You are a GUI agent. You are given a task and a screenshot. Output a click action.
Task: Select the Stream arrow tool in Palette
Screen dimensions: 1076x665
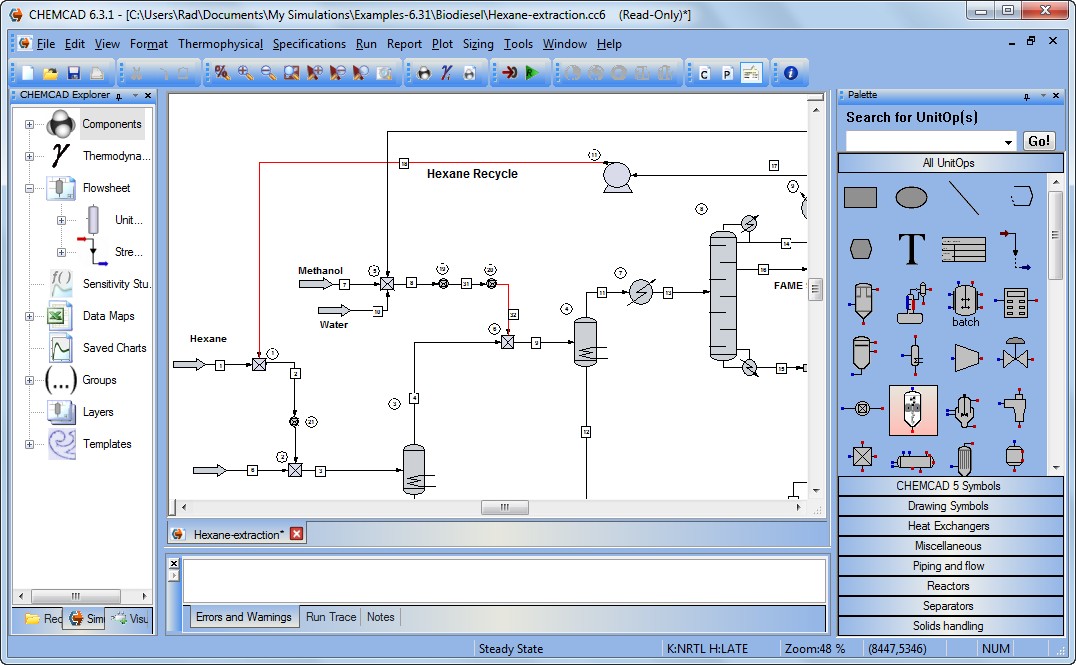[x=1015, y=250]
